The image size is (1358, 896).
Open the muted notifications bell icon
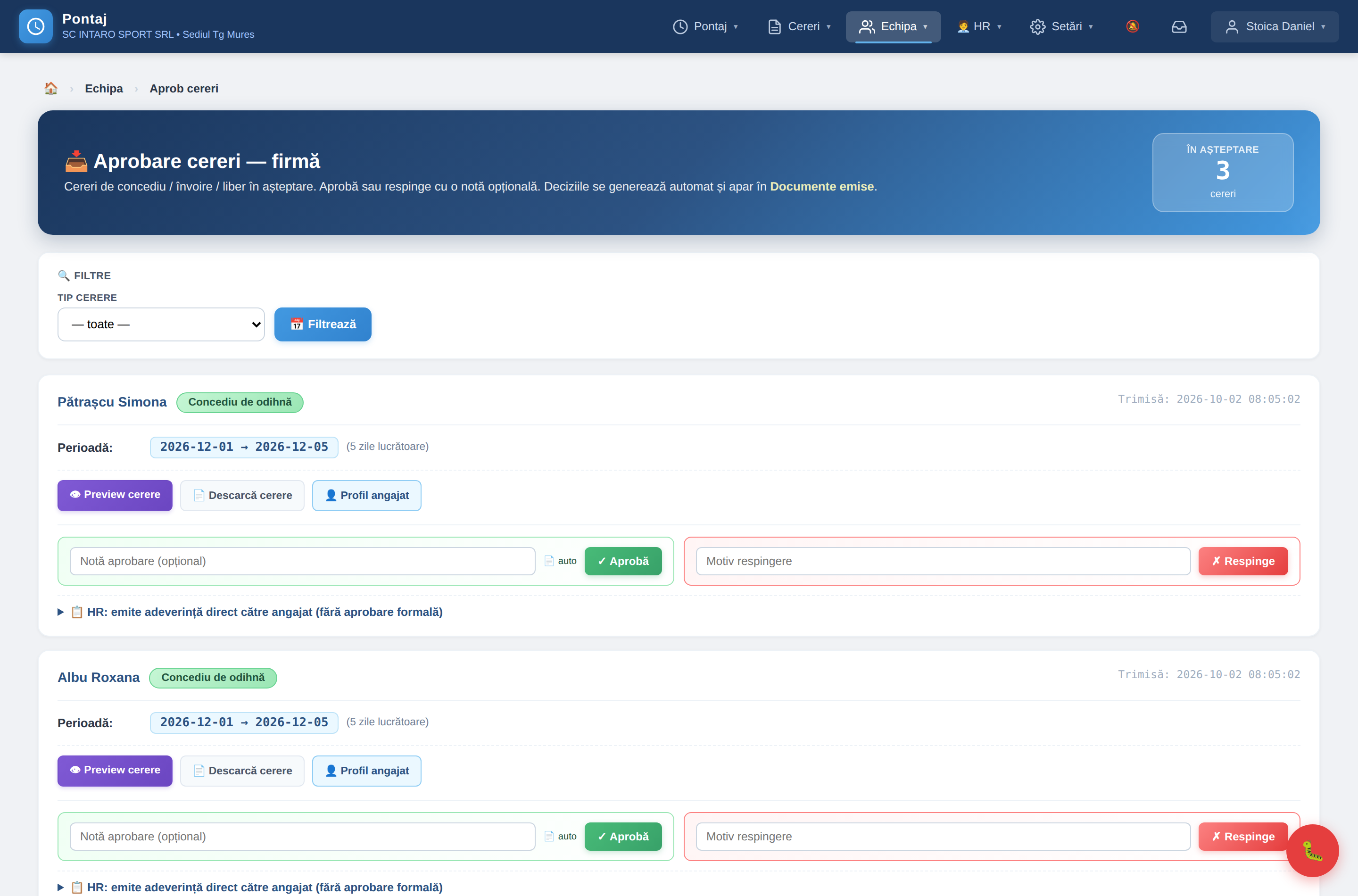tap(1132, 26)
